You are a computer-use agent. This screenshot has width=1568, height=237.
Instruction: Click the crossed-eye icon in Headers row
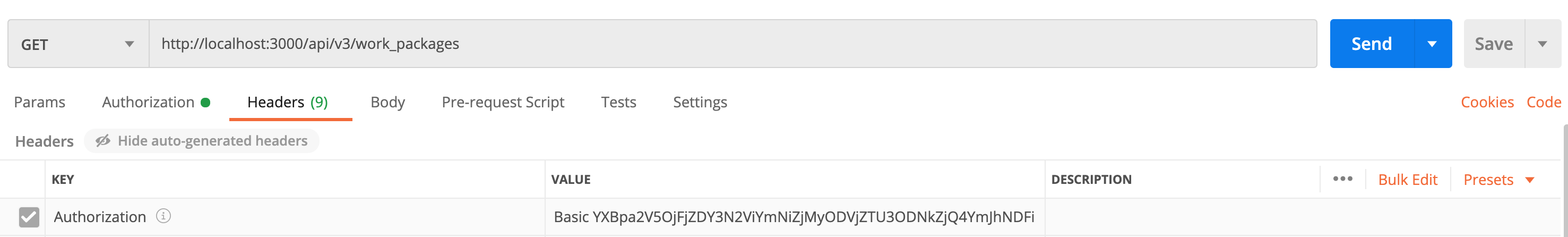[103, 141]
